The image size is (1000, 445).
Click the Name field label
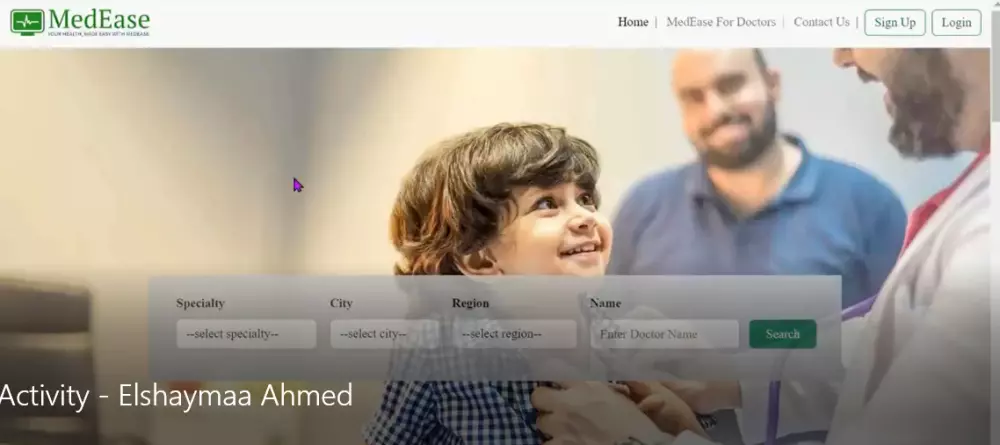click(x=605, y=303)
